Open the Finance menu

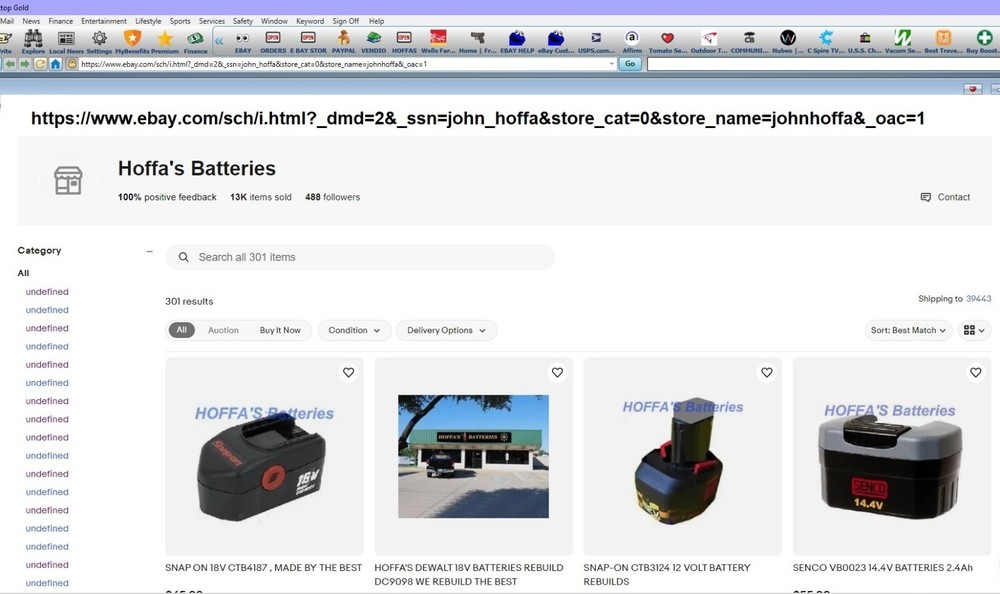pyautogui.click(x=61, y=21)
